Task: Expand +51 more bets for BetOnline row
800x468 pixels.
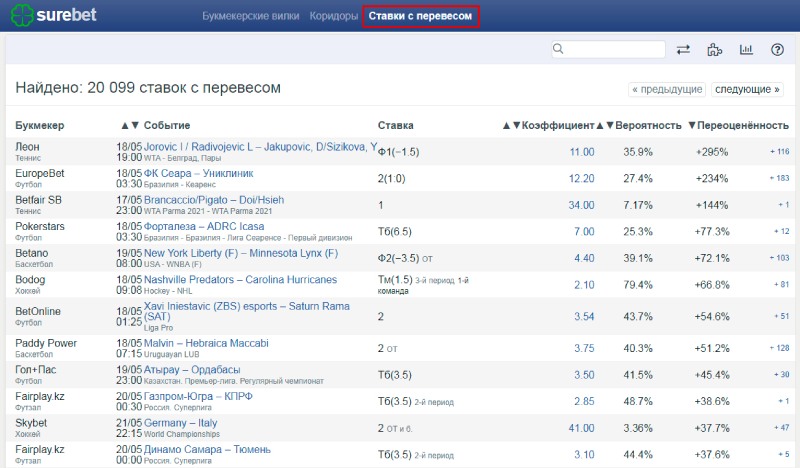Action: point(782,316)
